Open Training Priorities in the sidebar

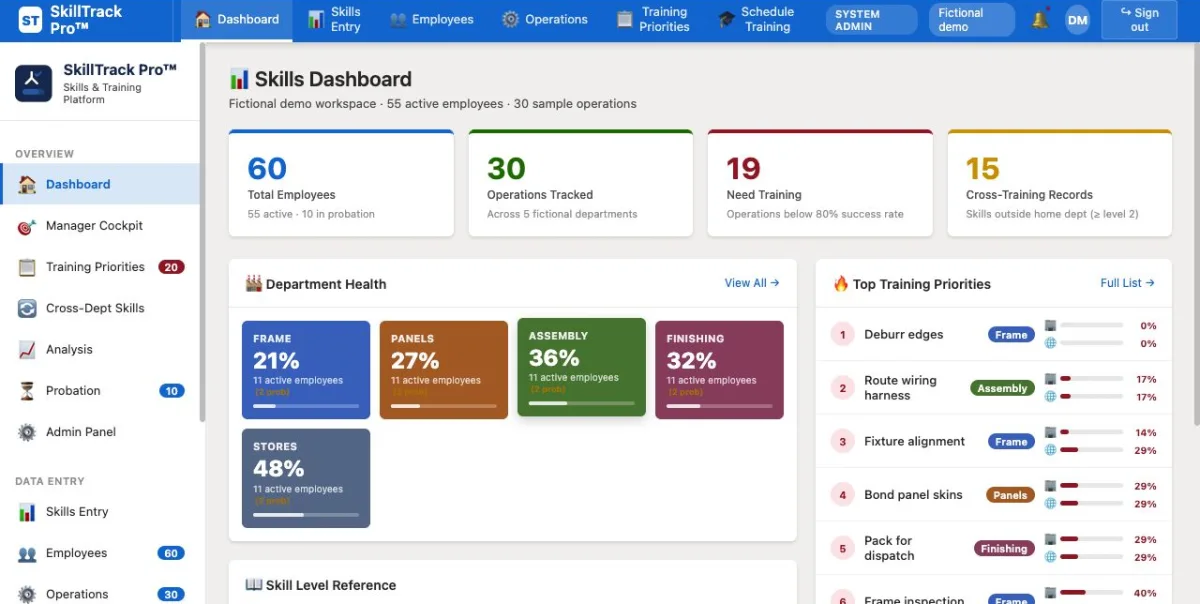click(100, 267)
